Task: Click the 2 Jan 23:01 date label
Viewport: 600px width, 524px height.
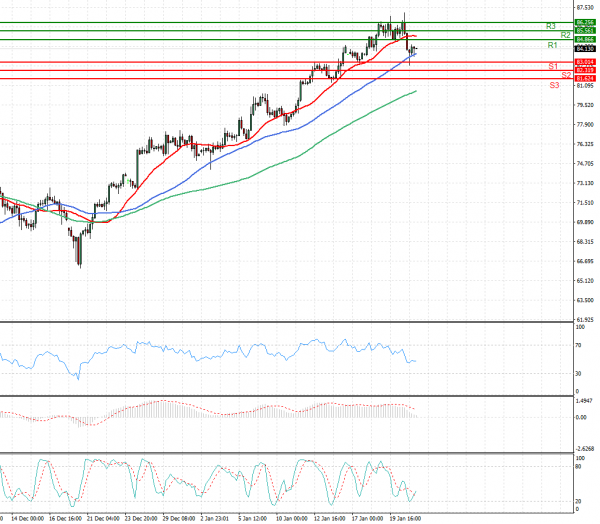Action: pos(215,519)
